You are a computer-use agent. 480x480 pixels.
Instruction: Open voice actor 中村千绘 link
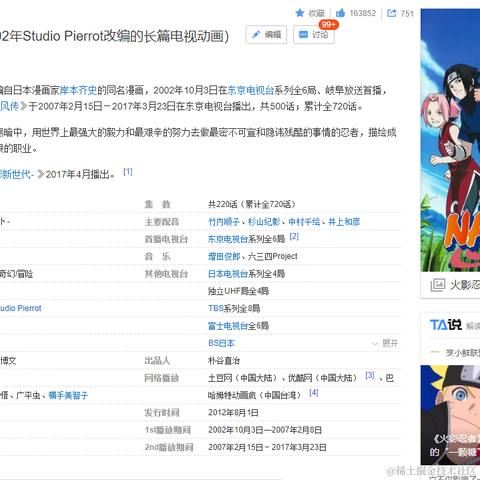click(x=304, y=222)
